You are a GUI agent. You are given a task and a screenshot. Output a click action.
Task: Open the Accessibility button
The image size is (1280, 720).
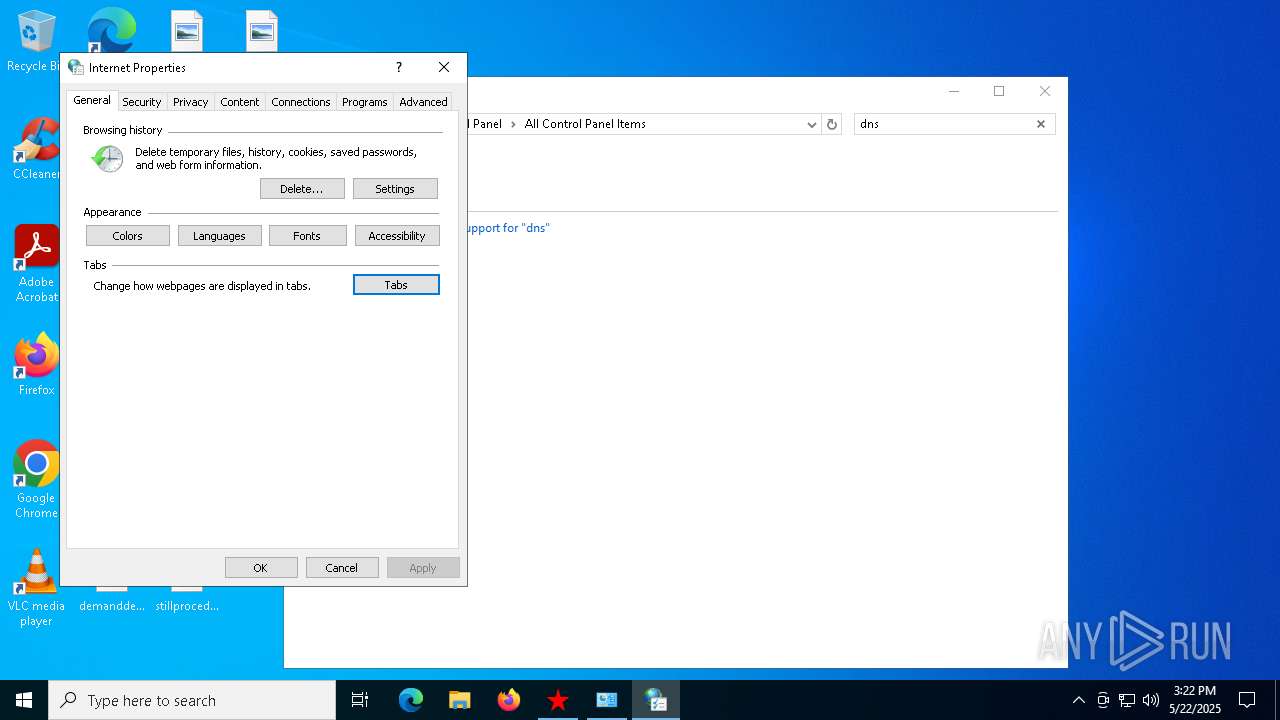tap(397, 236)
